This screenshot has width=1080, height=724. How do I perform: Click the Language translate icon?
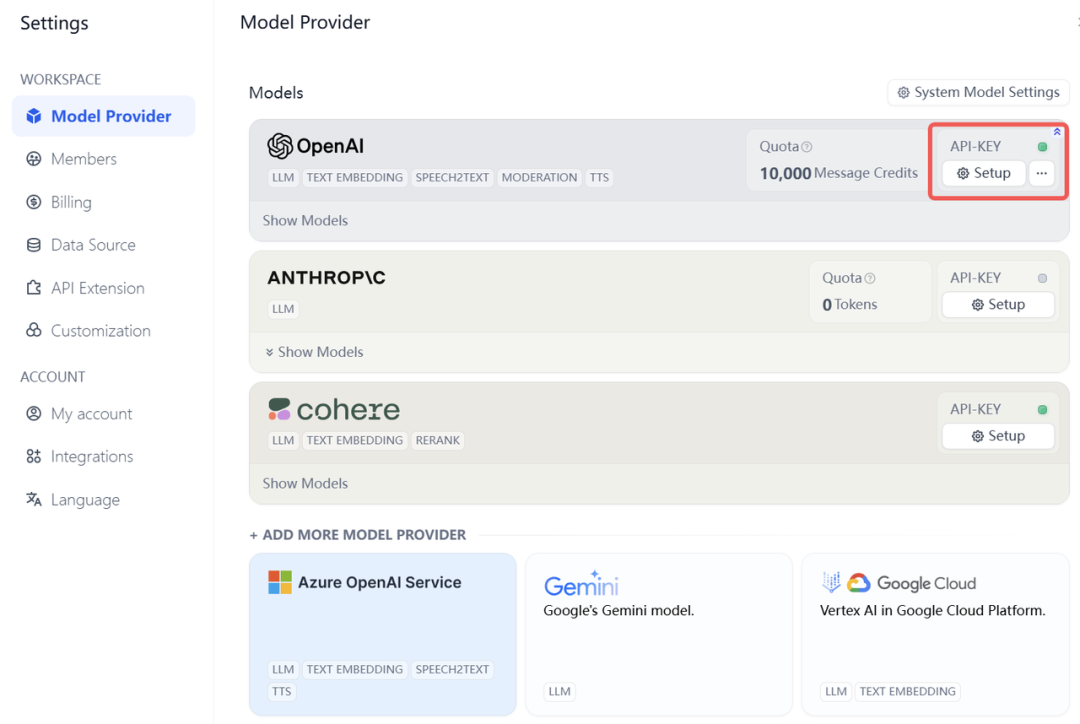coord(34,500)
